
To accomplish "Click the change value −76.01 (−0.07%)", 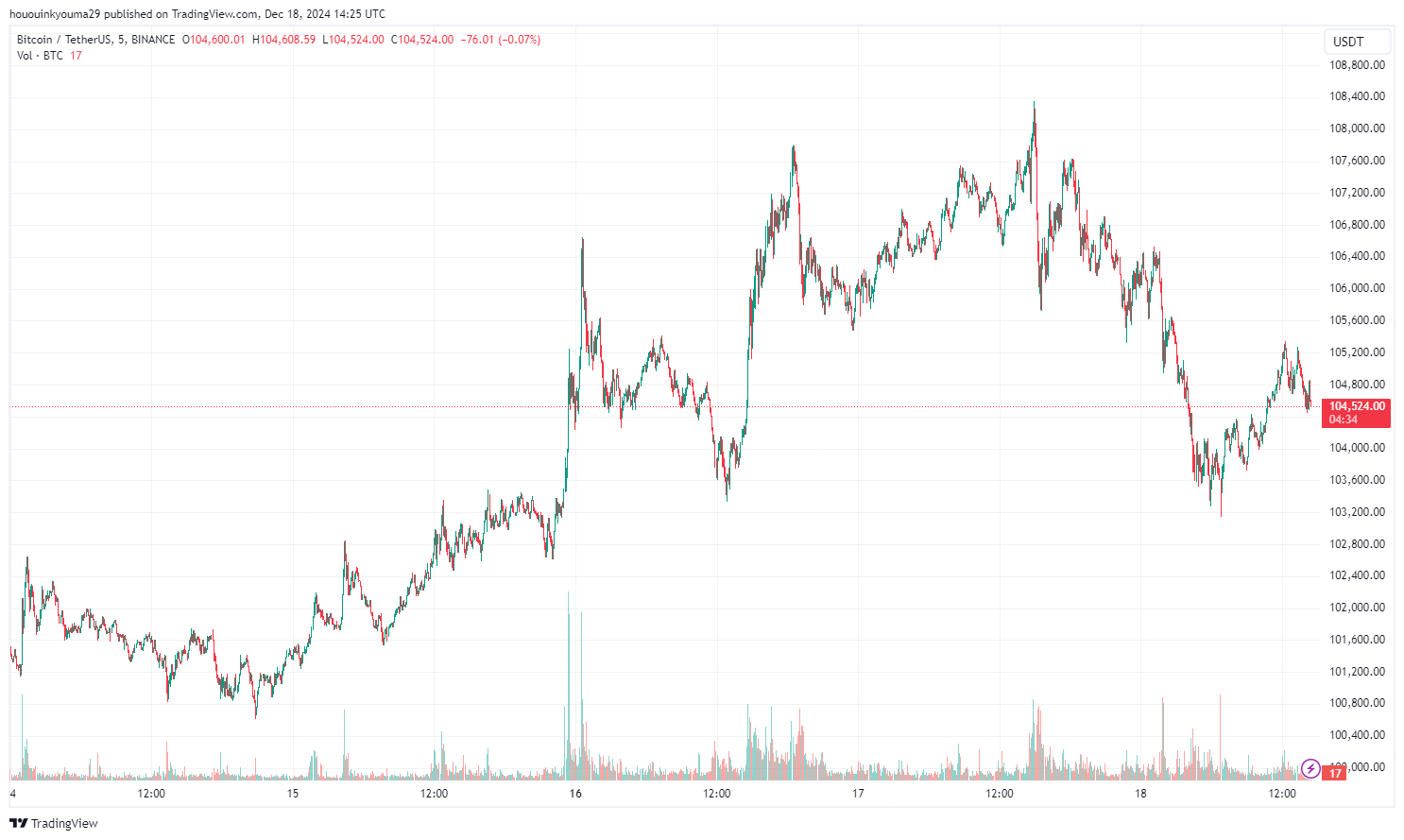I will click(x=500, y=40).
